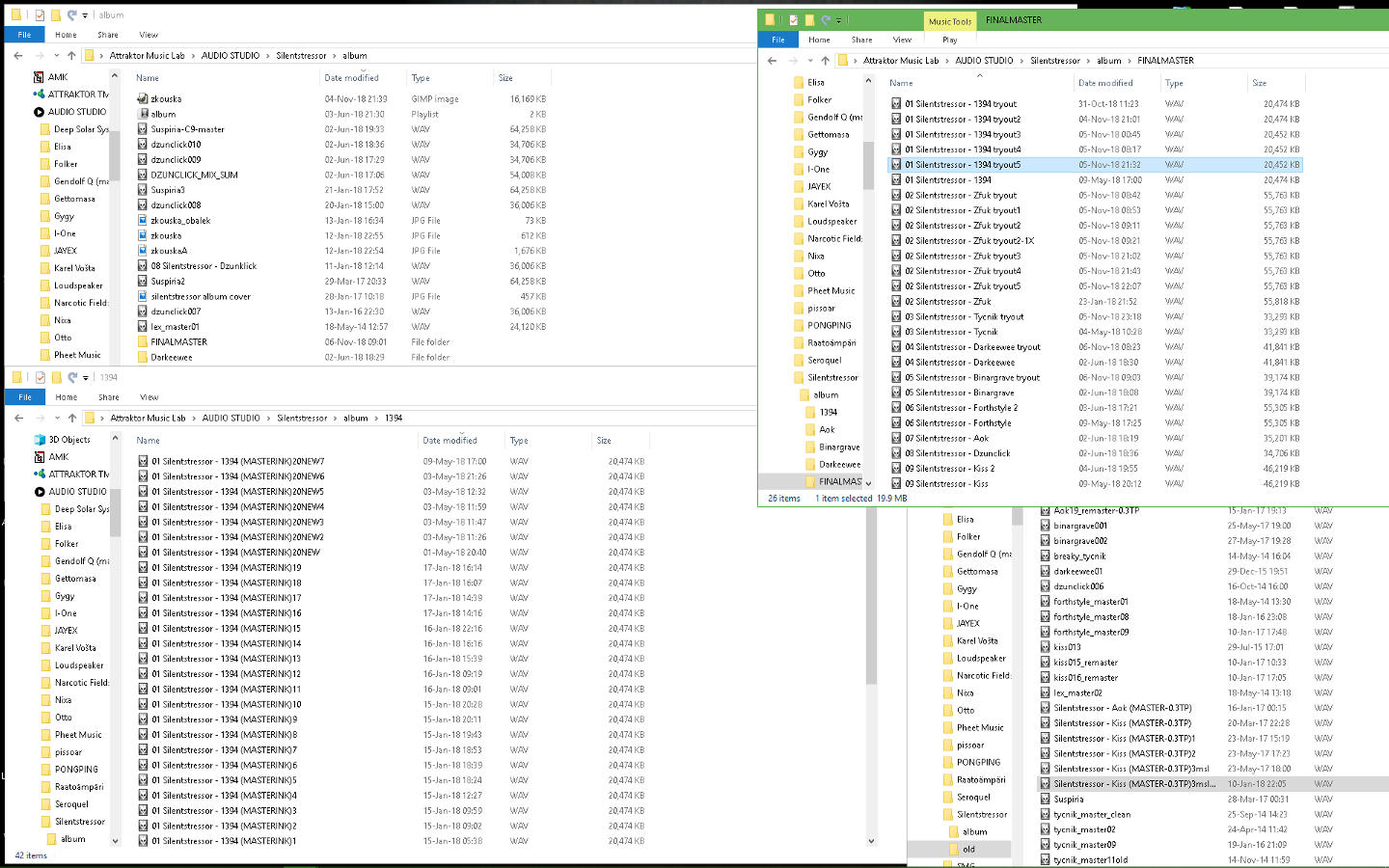Click scroll-down arrow of 1394 file list scrollbar

pyautogui.click(x=871, y=841)
